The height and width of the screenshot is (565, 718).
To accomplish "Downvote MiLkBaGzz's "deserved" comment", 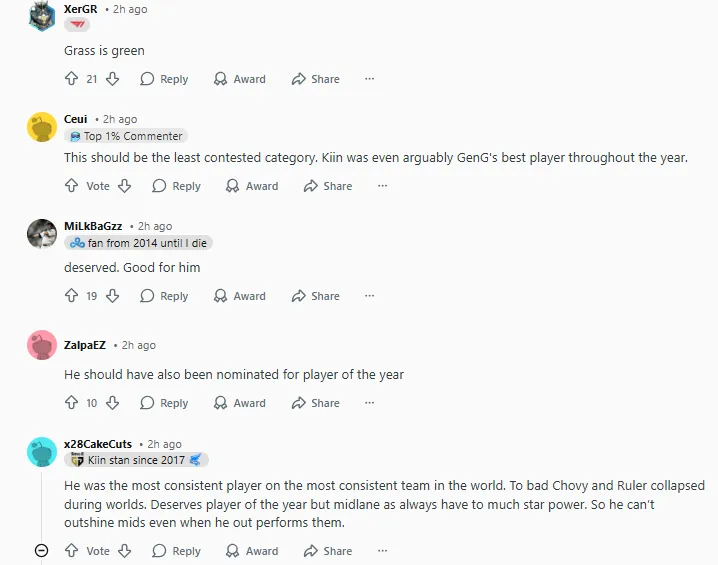I will 113,296.
